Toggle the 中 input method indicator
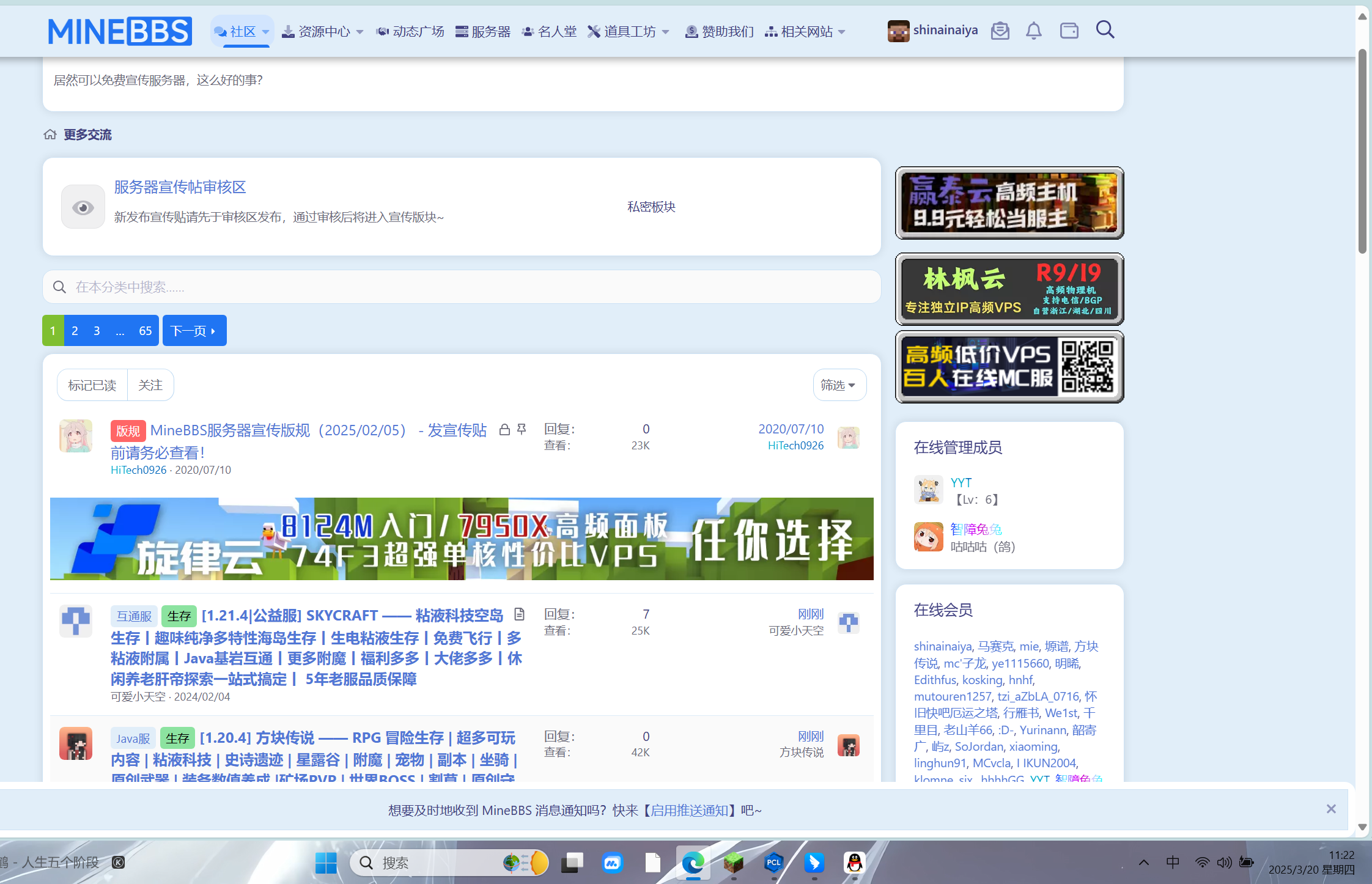This screenshot has height=884, width=1372. (1173, 862)
